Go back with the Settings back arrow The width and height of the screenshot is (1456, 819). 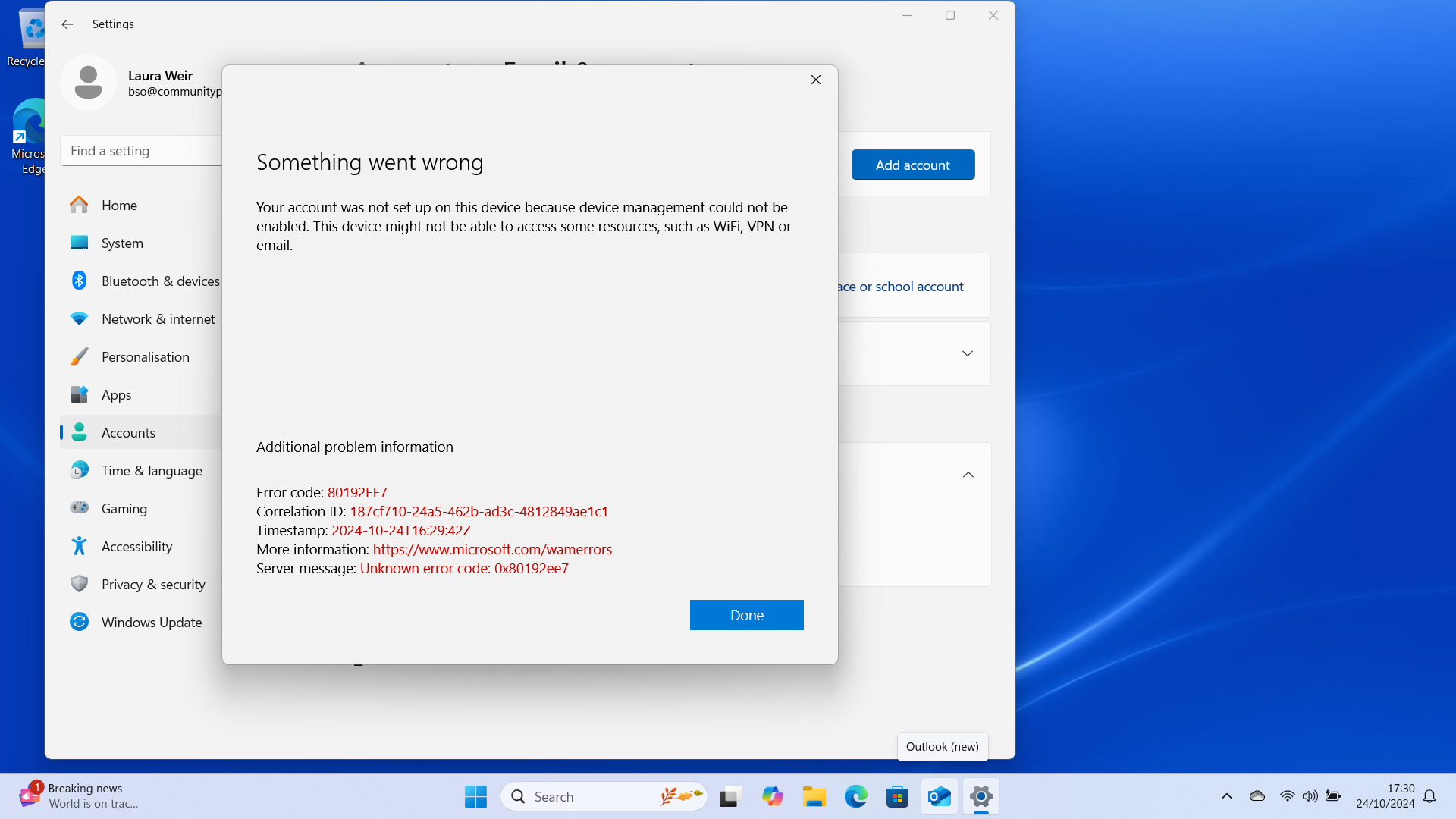(67, 24)
